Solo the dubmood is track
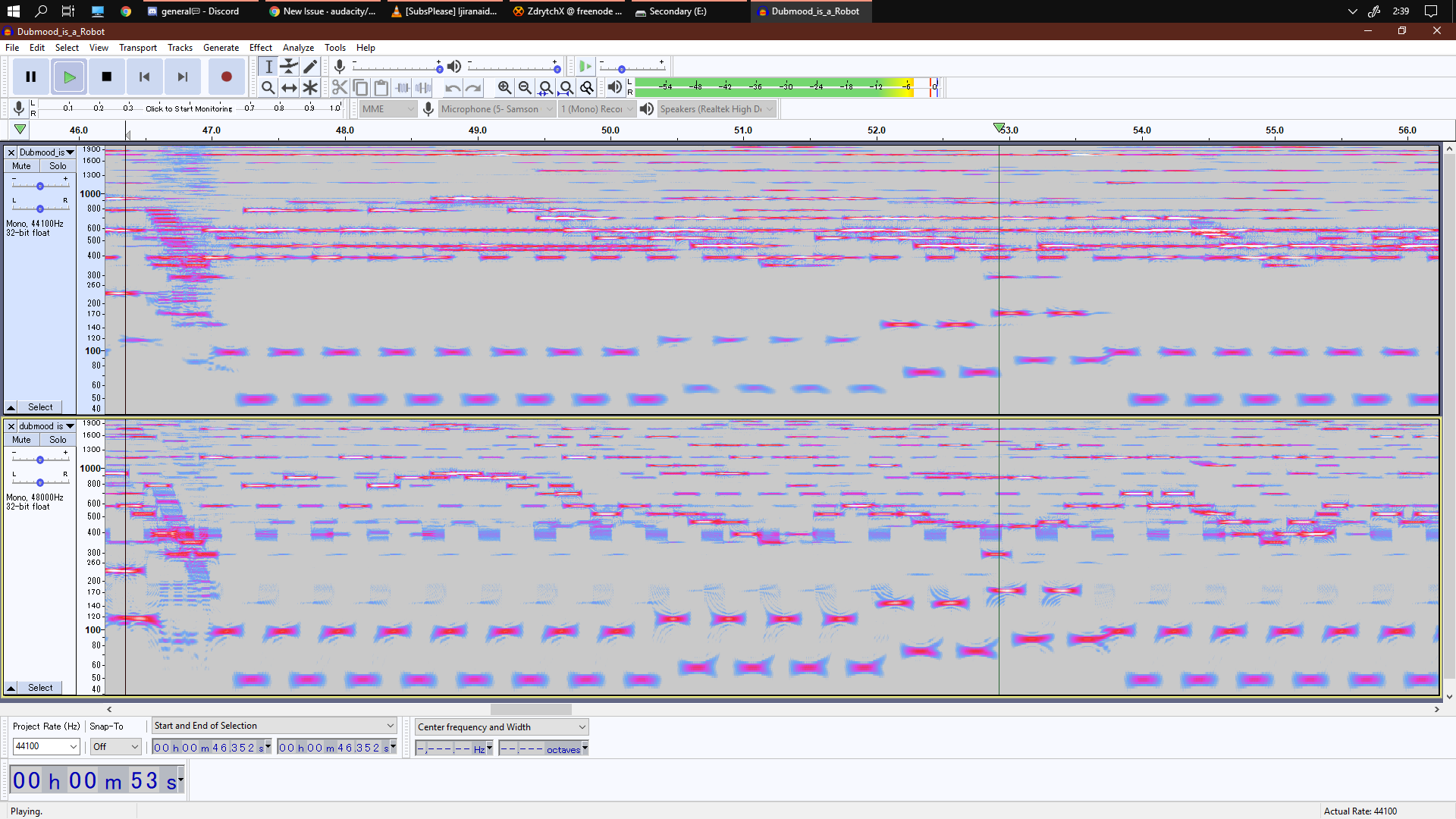Image resolution: width=1456 pixels, height=819 pixels. [57, 439]
